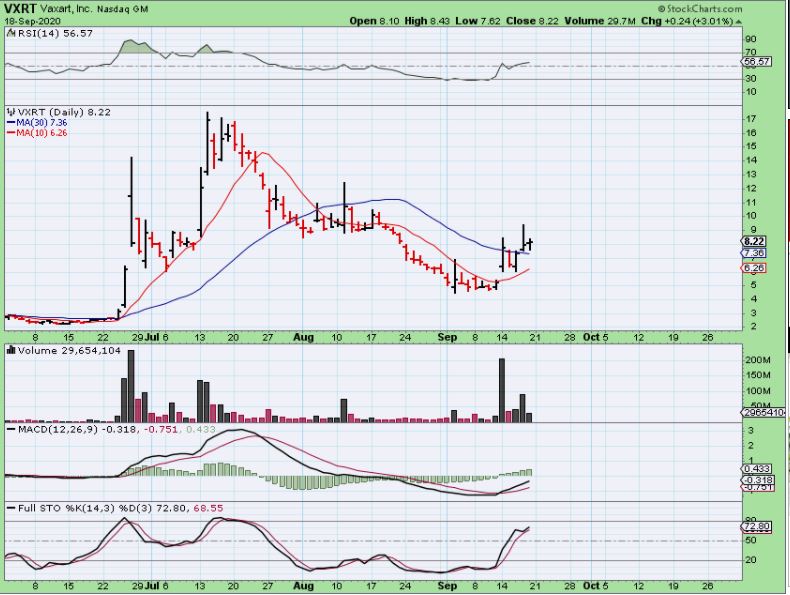
Task: Click the blue MA(30) legend line marker
Action: pyautogui.click(x=12, y=122)
